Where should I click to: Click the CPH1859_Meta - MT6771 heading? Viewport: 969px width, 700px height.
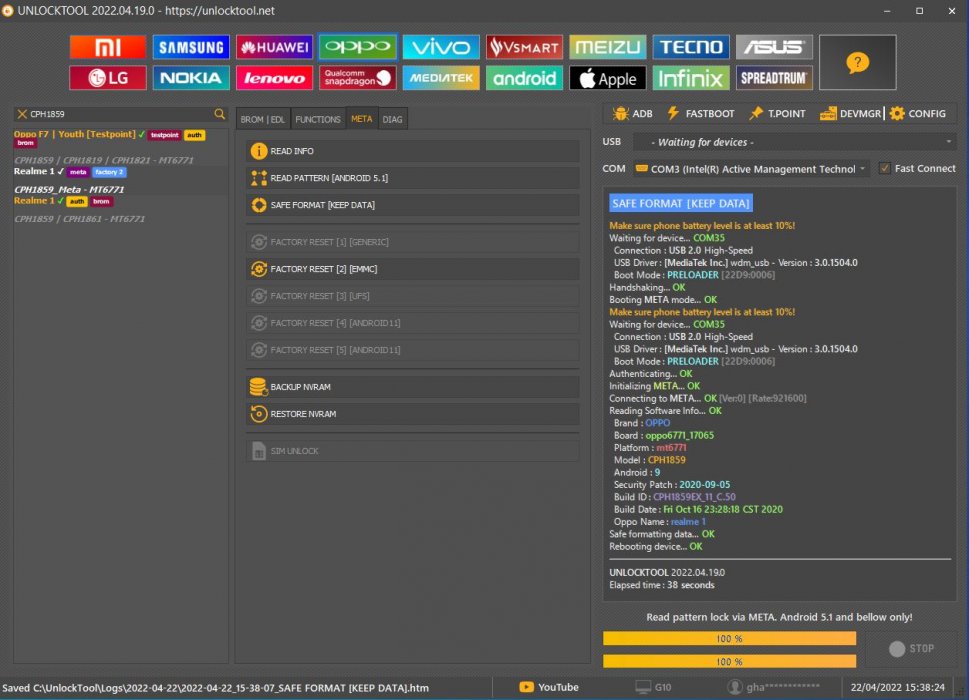pos(69,189)
